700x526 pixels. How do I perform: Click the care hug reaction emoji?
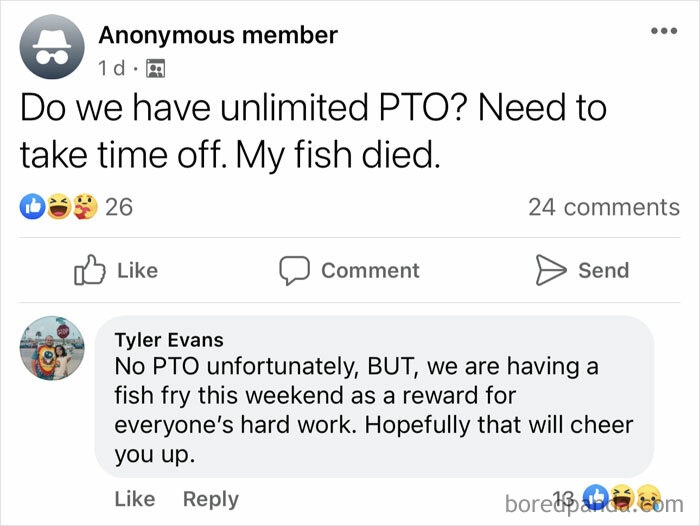click(85, 207)
